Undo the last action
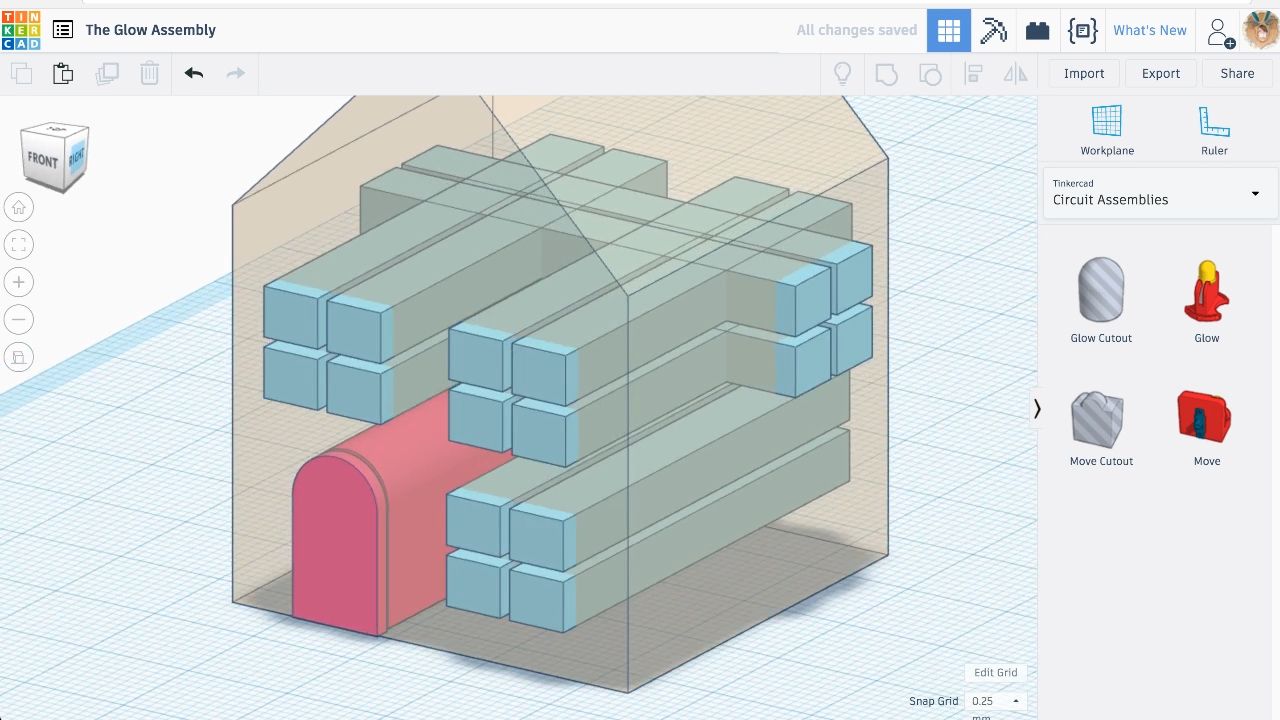This screenshot has height=720, width=1280. point(194,73)
